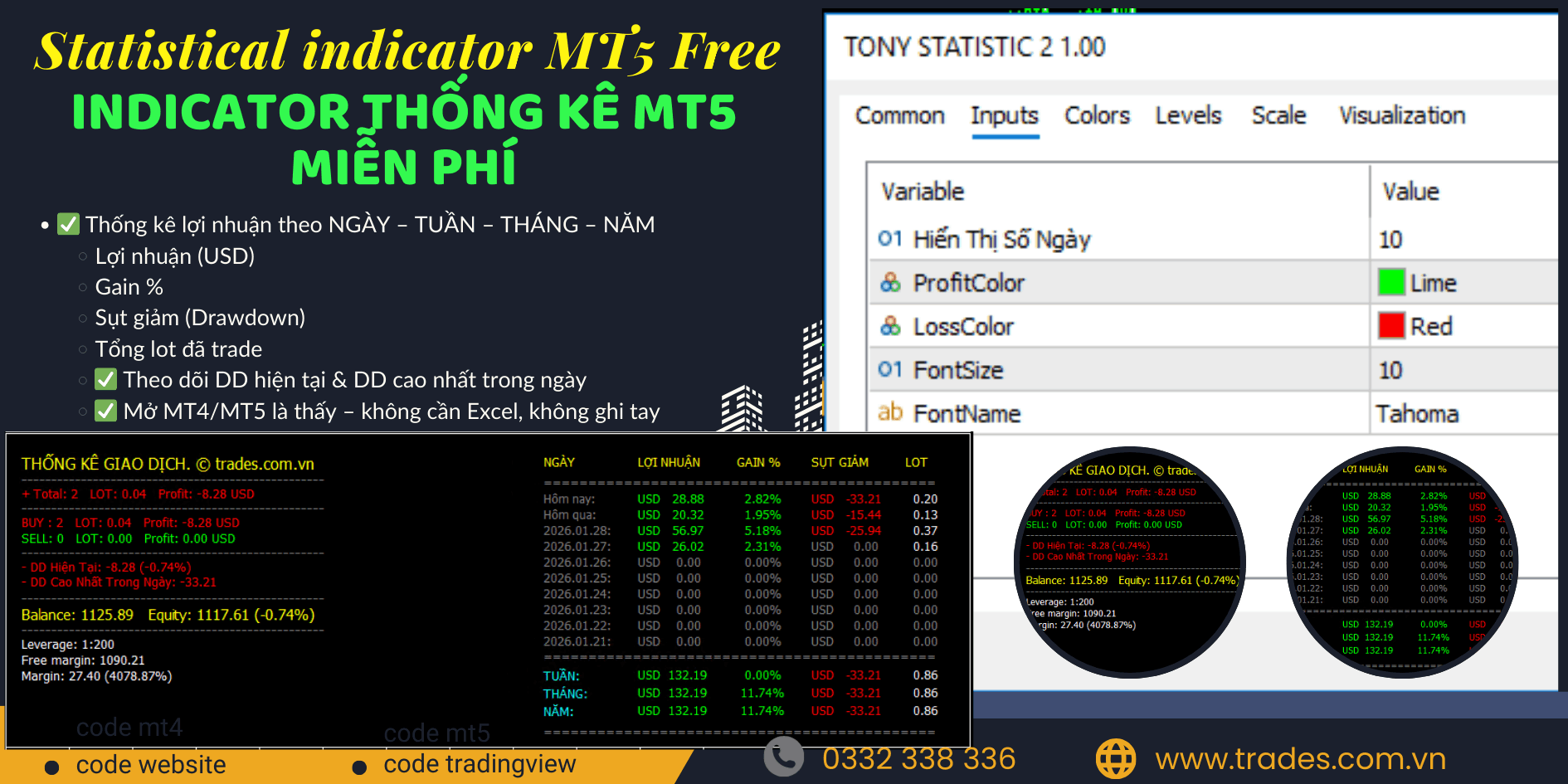Click the numeric icon beside Hiển Thị Số Ngày
This screenshot has height=784, width=1568.
pos(889,239)
